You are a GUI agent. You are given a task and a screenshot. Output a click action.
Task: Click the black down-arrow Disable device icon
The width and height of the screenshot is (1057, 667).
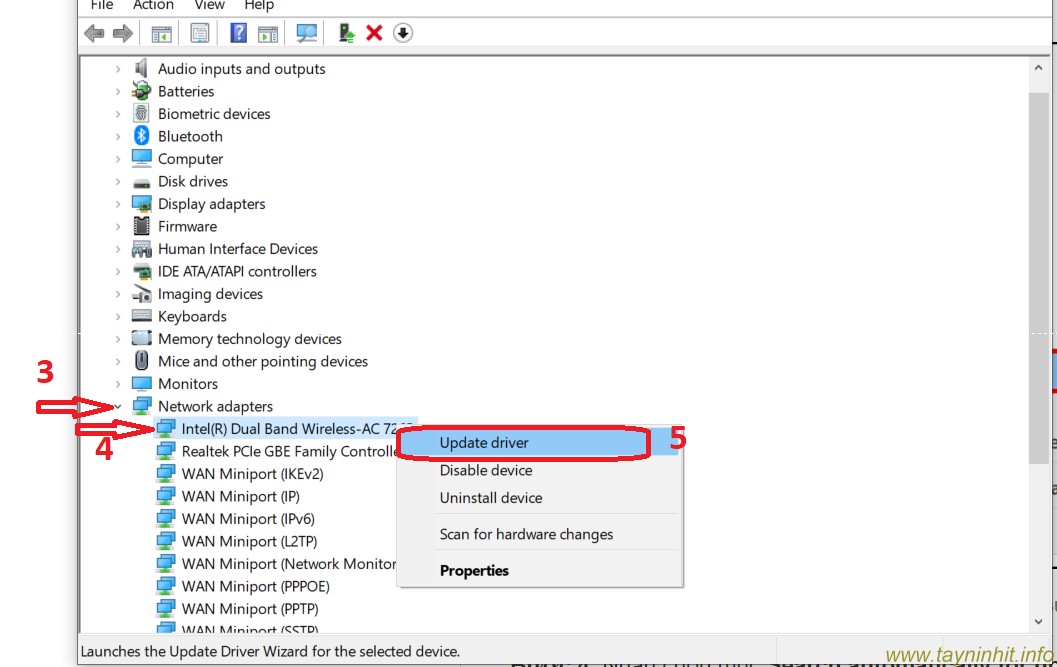(402, 33)
